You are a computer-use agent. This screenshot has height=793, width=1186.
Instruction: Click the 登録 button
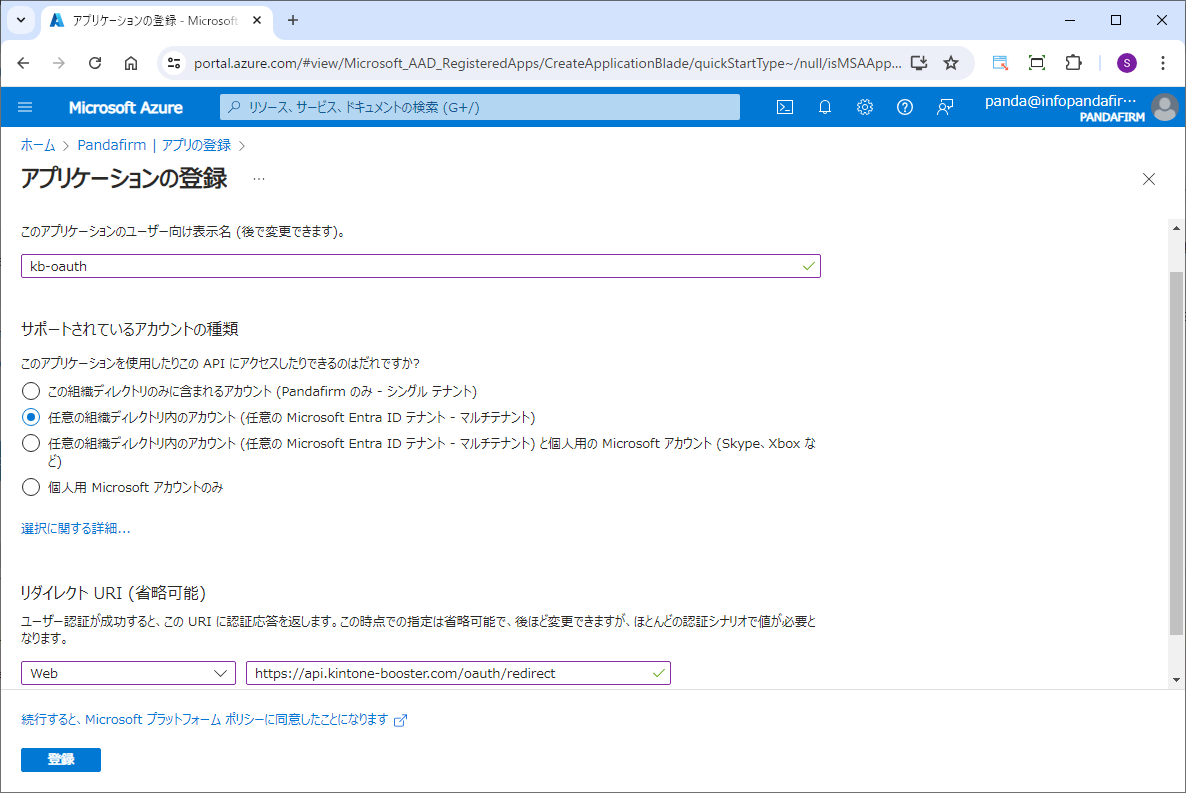click(61, 760)
